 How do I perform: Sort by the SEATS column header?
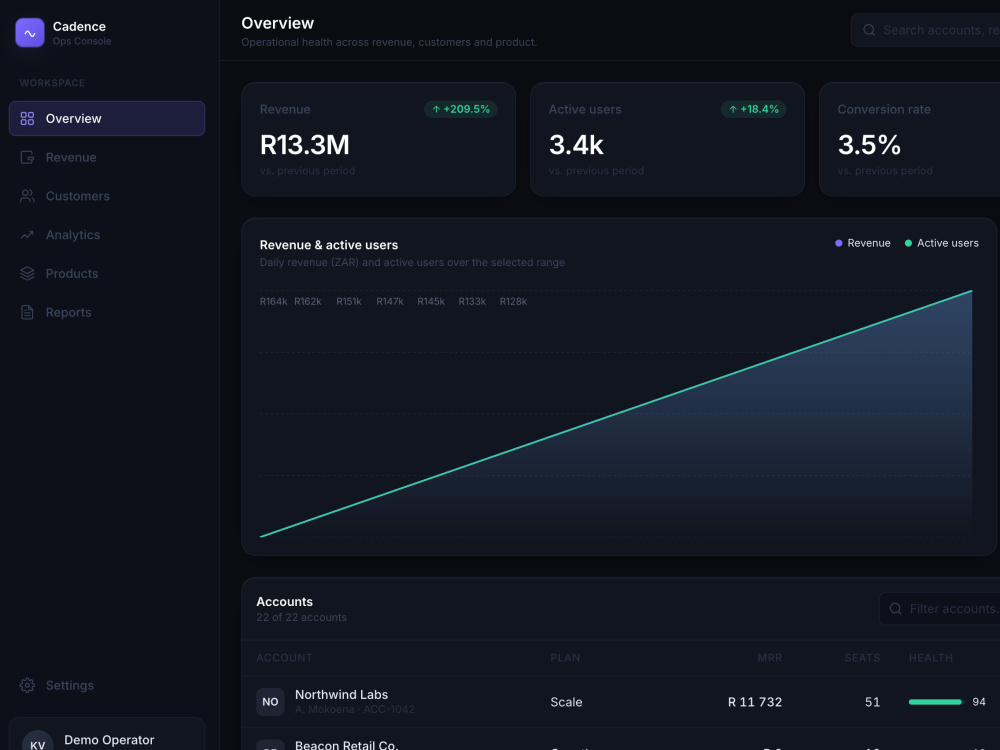pos(862,658)
